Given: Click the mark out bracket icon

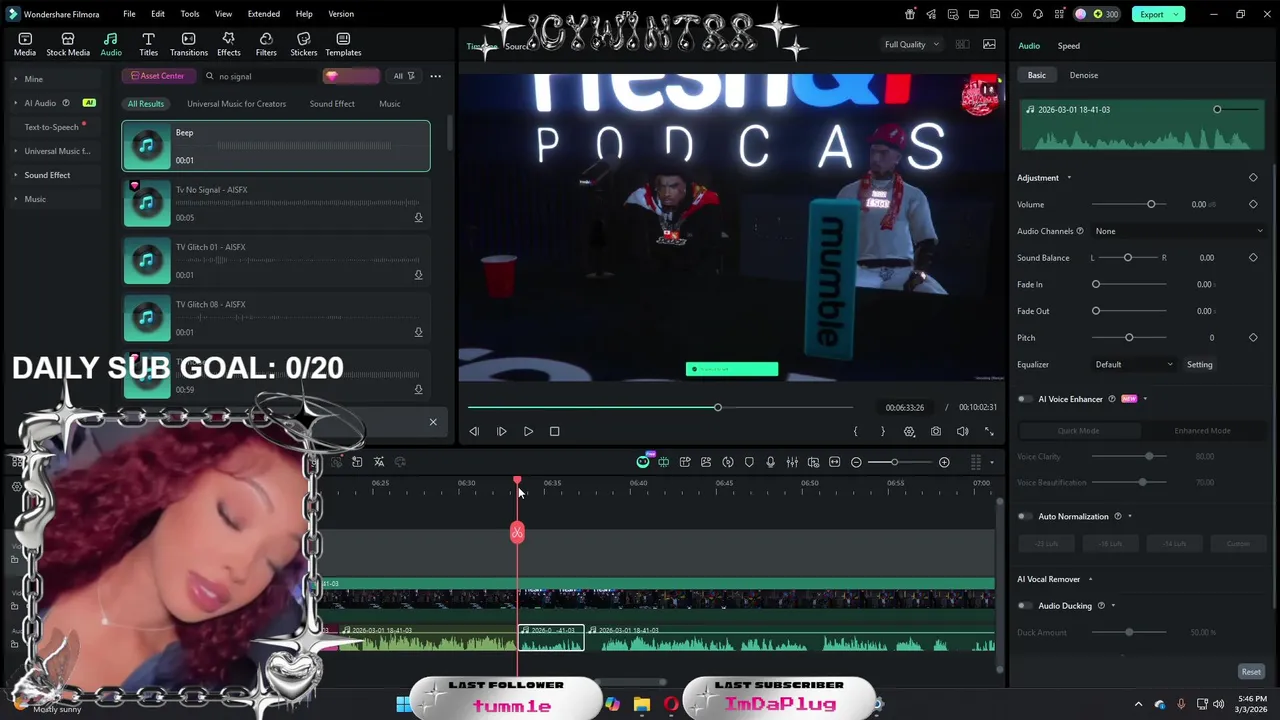Looking at the screenshot, I should click(882, 431).
